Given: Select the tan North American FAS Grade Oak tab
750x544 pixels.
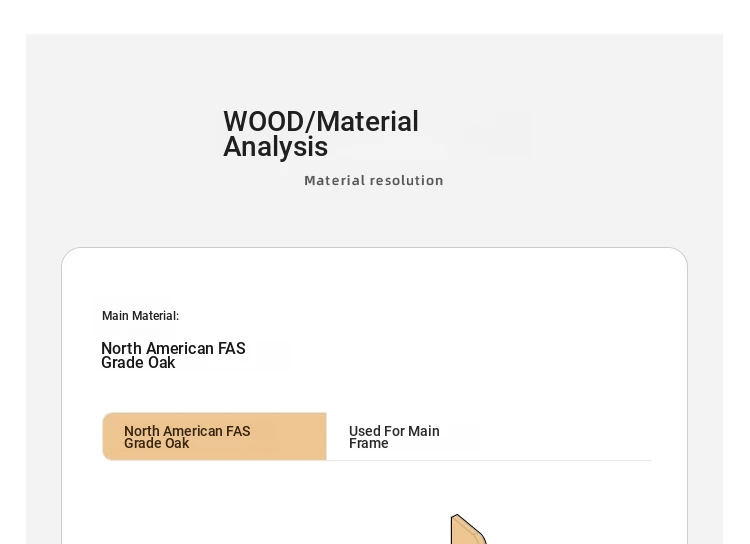Looking at the screenshot, I should (x=214, y=436).
